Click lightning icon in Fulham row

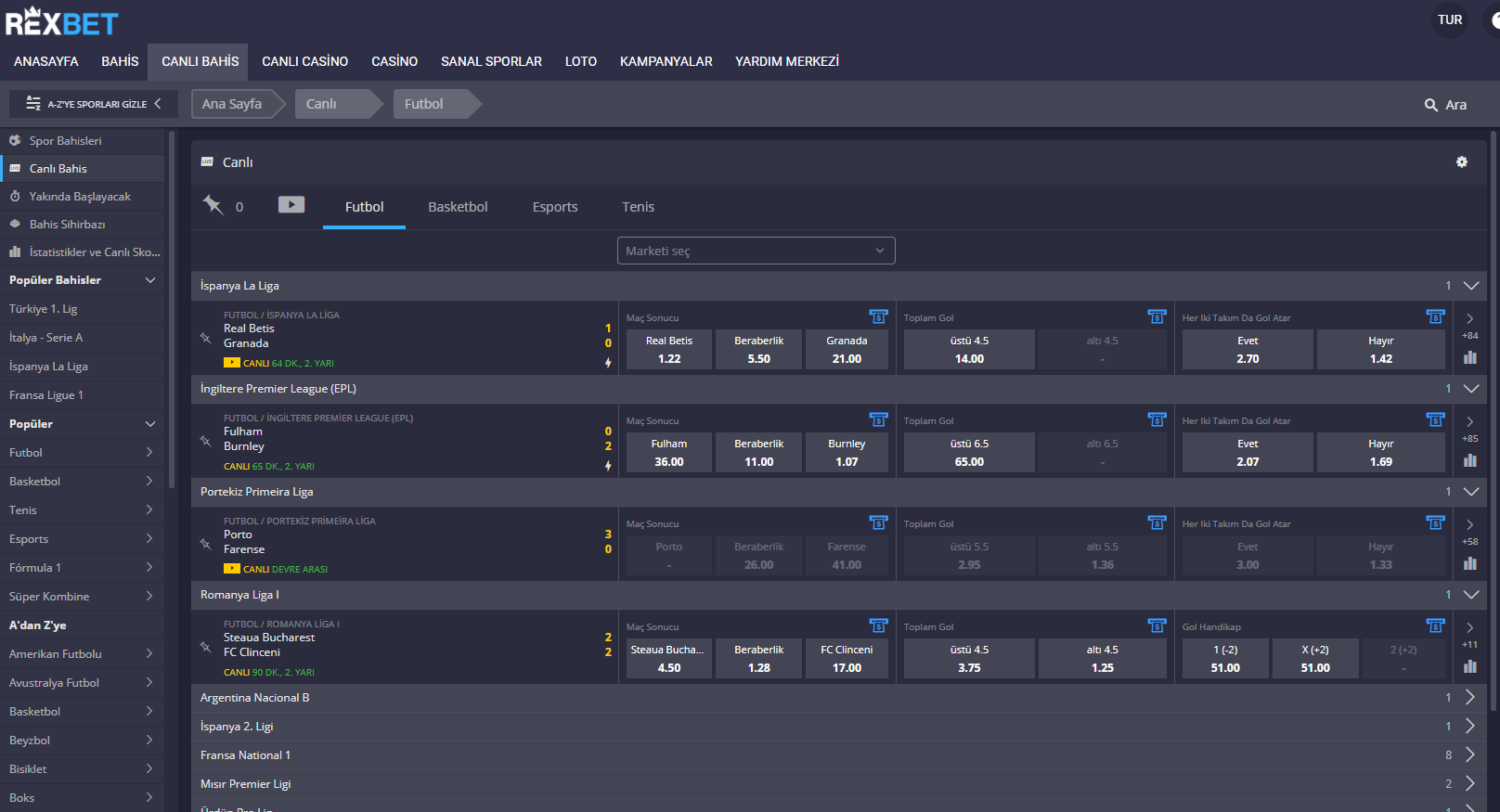(608, 466)
